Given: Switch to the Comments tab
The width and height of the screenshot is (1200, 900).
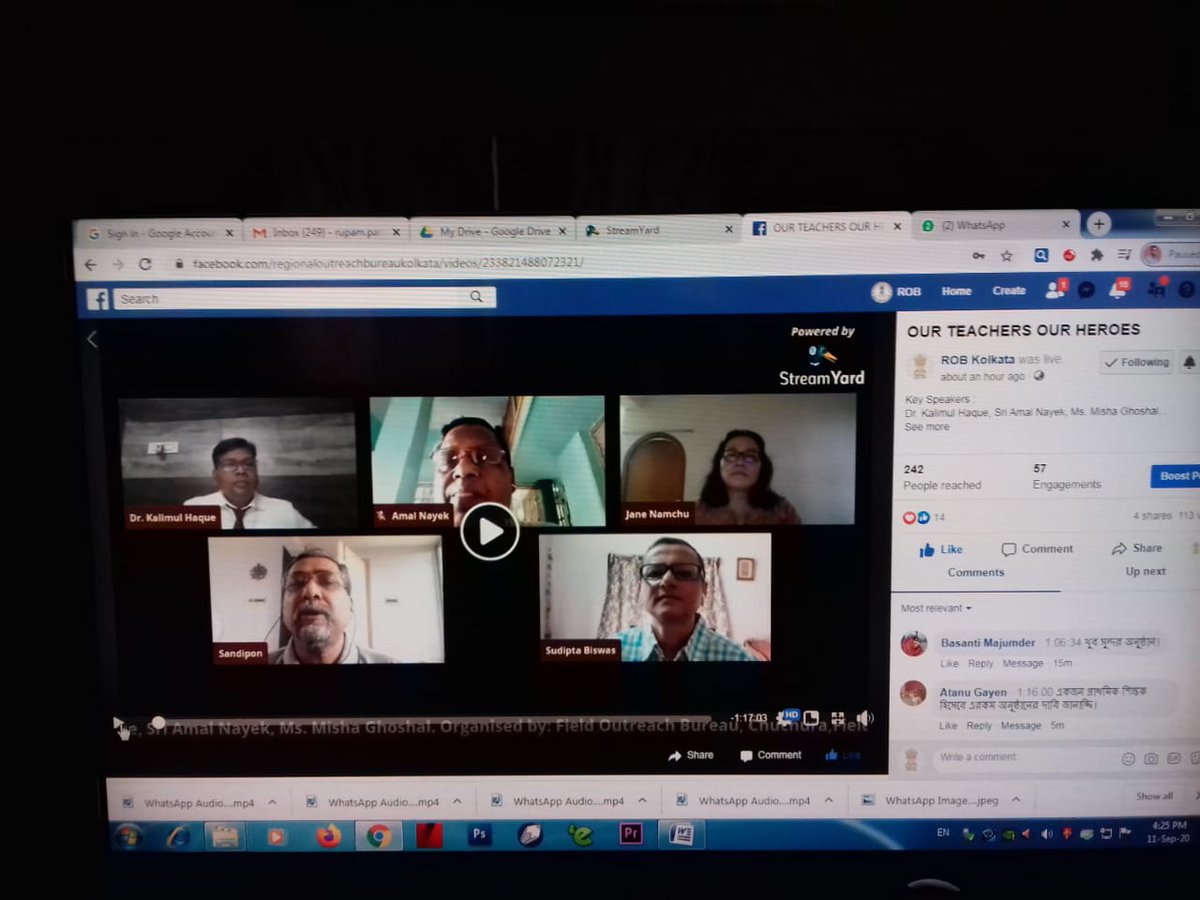Looking at the screenshot, I should [x=976, y=573].
